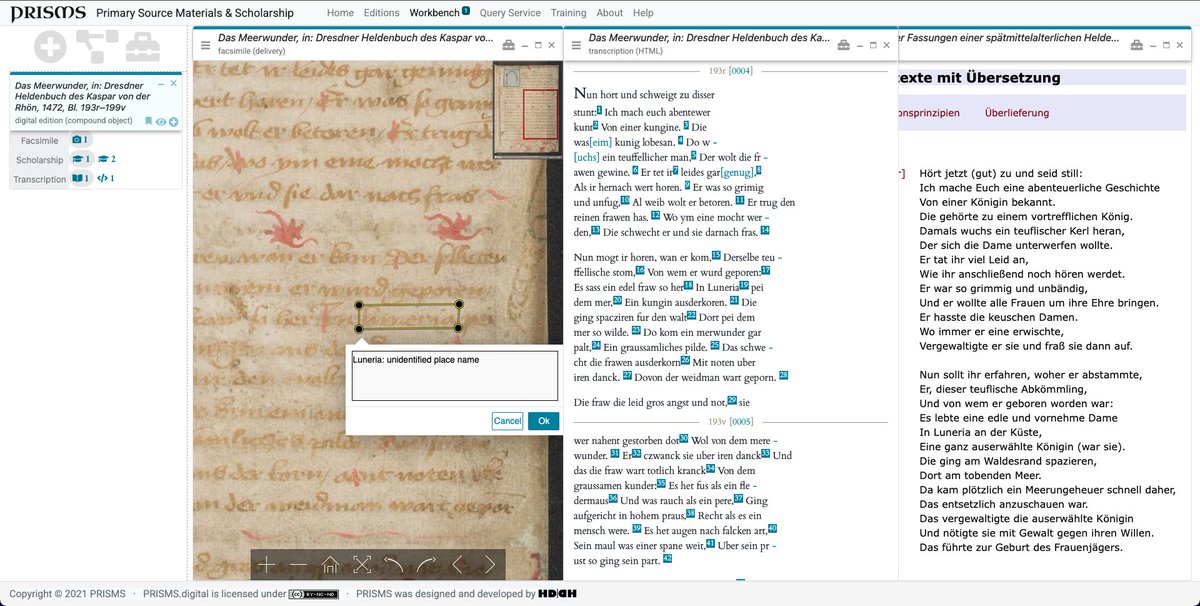Image resolution: width=1200 pixels, height=606 pixels.
Task: Click the small plus-circle icon on the Meerwunder card
Action: 173,121
